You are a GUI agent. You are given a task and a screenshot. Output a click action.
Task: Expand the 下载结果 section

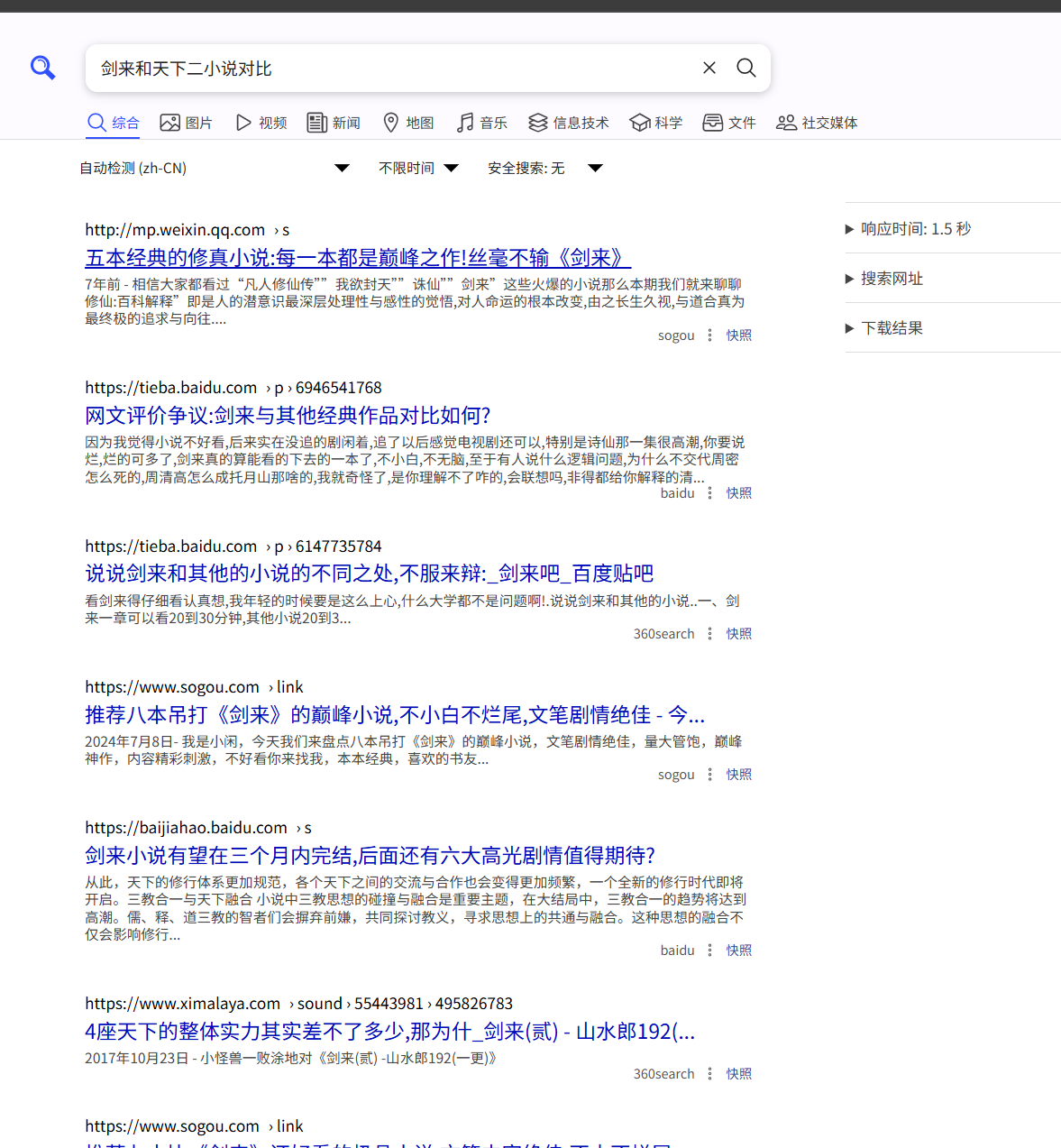(953, 327)
